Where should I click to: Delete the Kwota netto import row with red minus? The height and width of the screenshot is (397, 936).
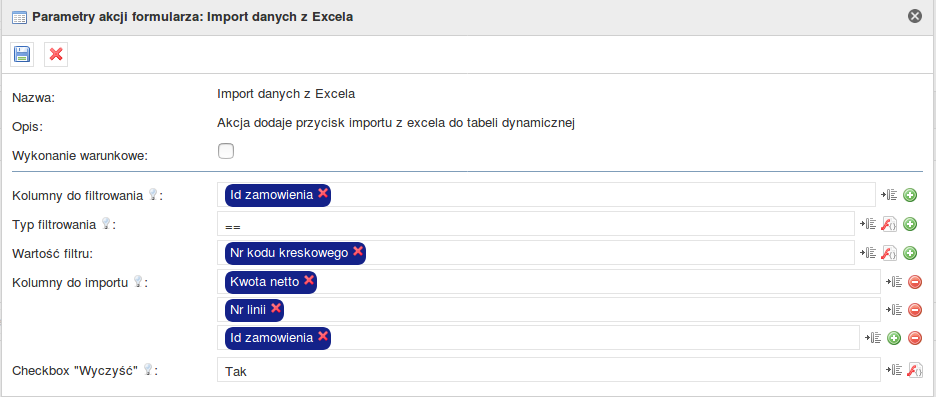(x=915, y=282)
